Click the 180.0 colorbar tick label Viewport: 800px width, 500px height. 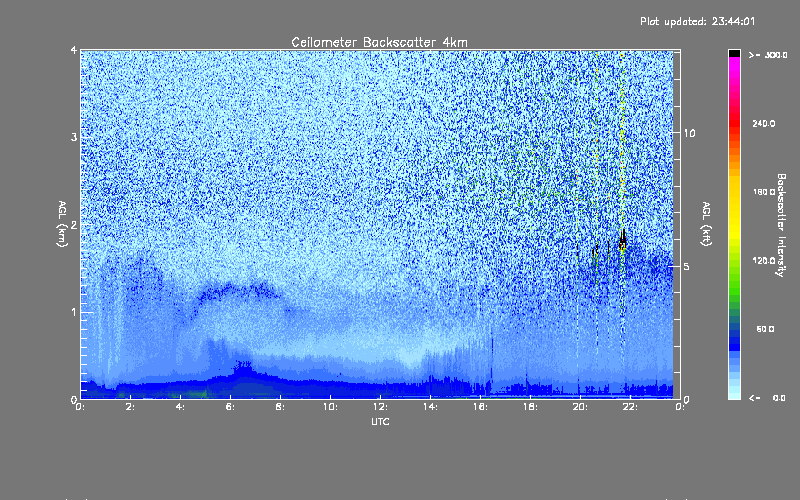pos(764,192)
